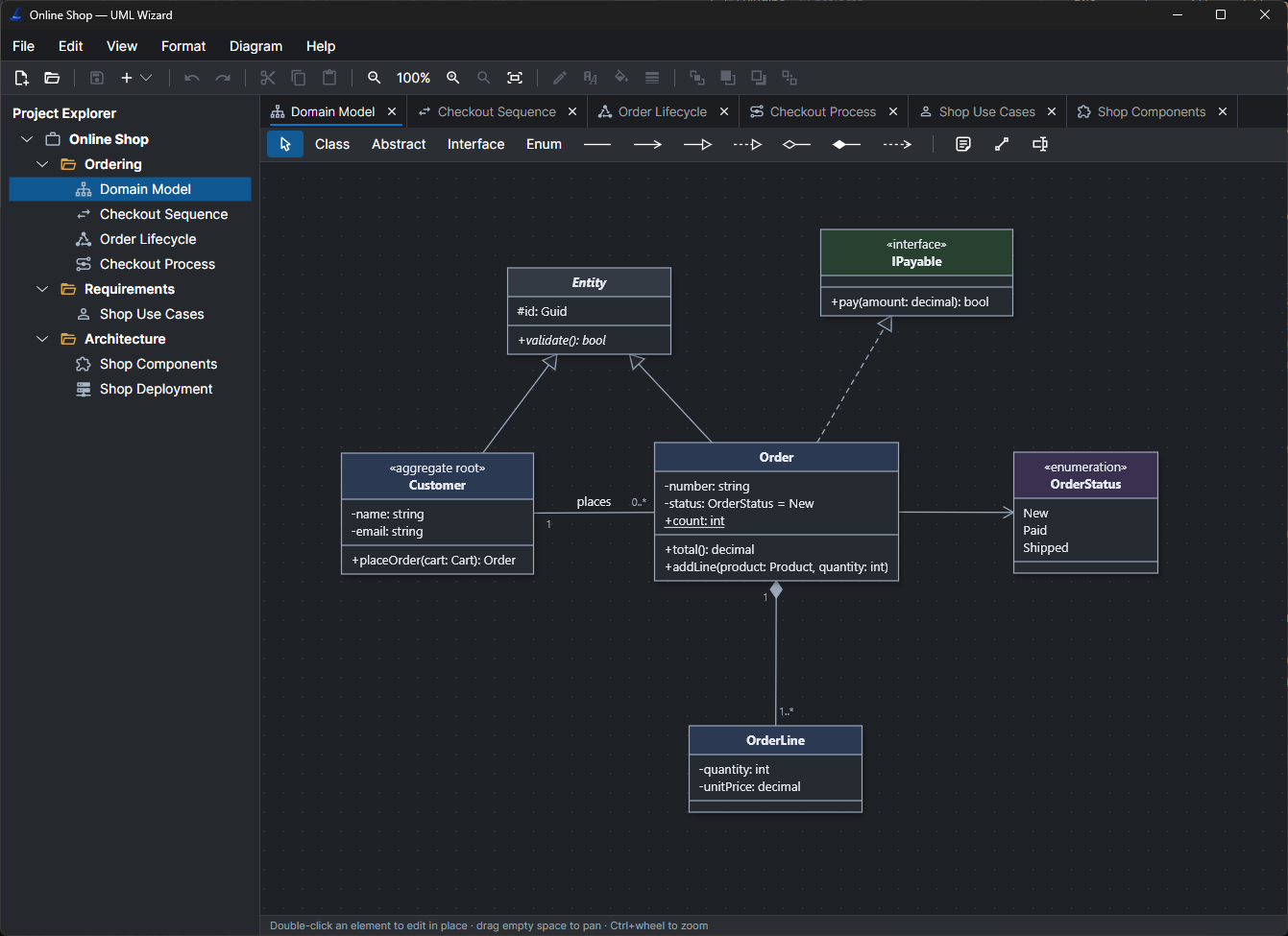Select the generalization hollow-arrow connector tool
Viewport: 1288px width, 936px height.
tap(697, 144)
